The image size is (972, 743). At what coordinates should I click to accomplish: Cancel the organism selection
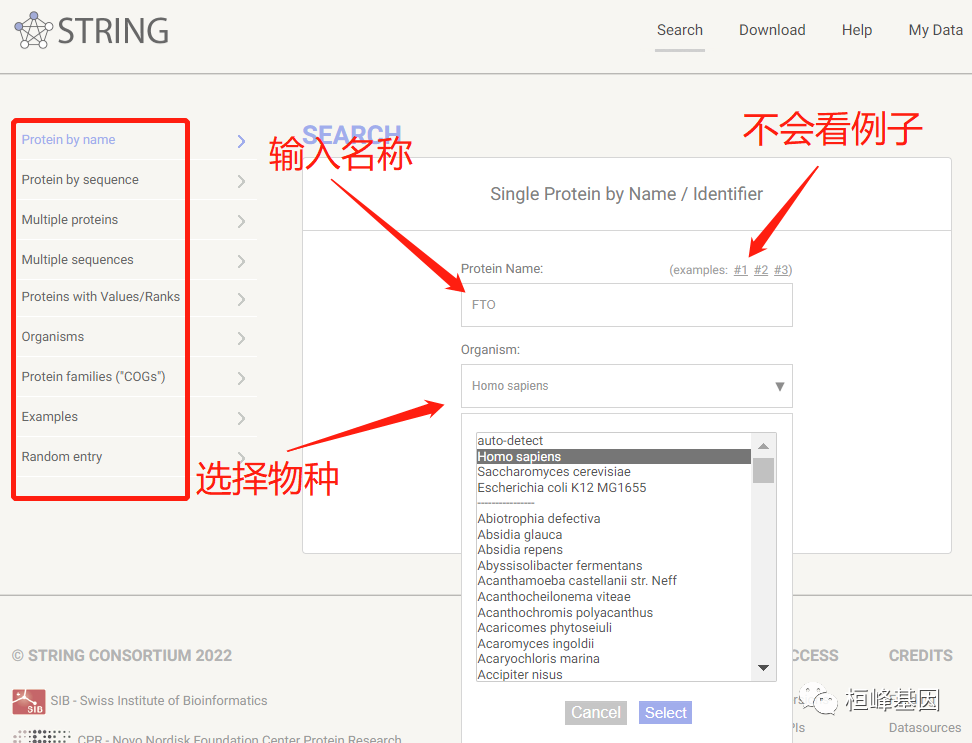pos(596,713)
